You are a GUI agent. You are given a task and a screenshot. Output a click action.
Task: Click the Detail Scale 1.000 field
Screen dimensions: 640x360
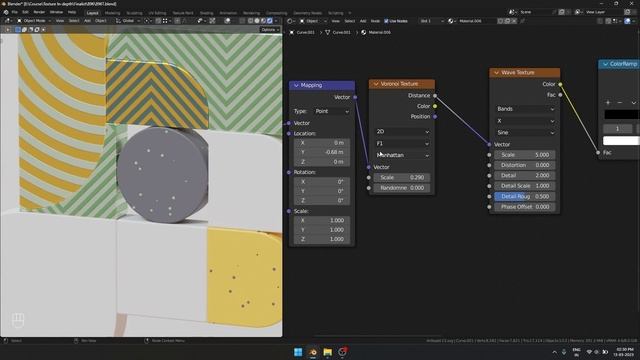(525, 186)
